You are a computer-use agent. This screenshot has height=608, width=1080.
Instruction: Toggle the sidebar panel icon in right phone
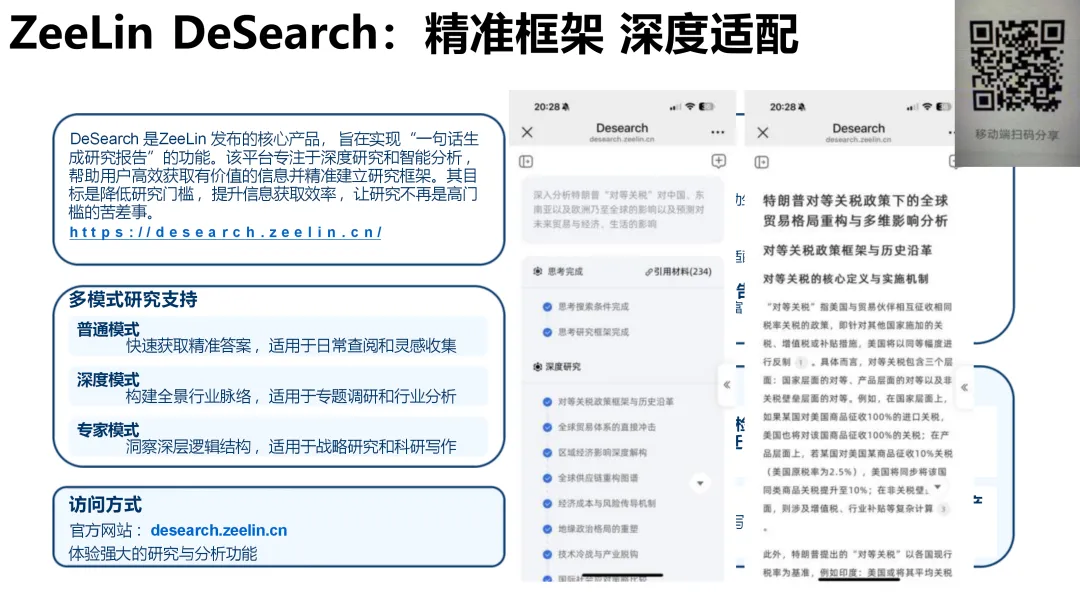[762, 163]
